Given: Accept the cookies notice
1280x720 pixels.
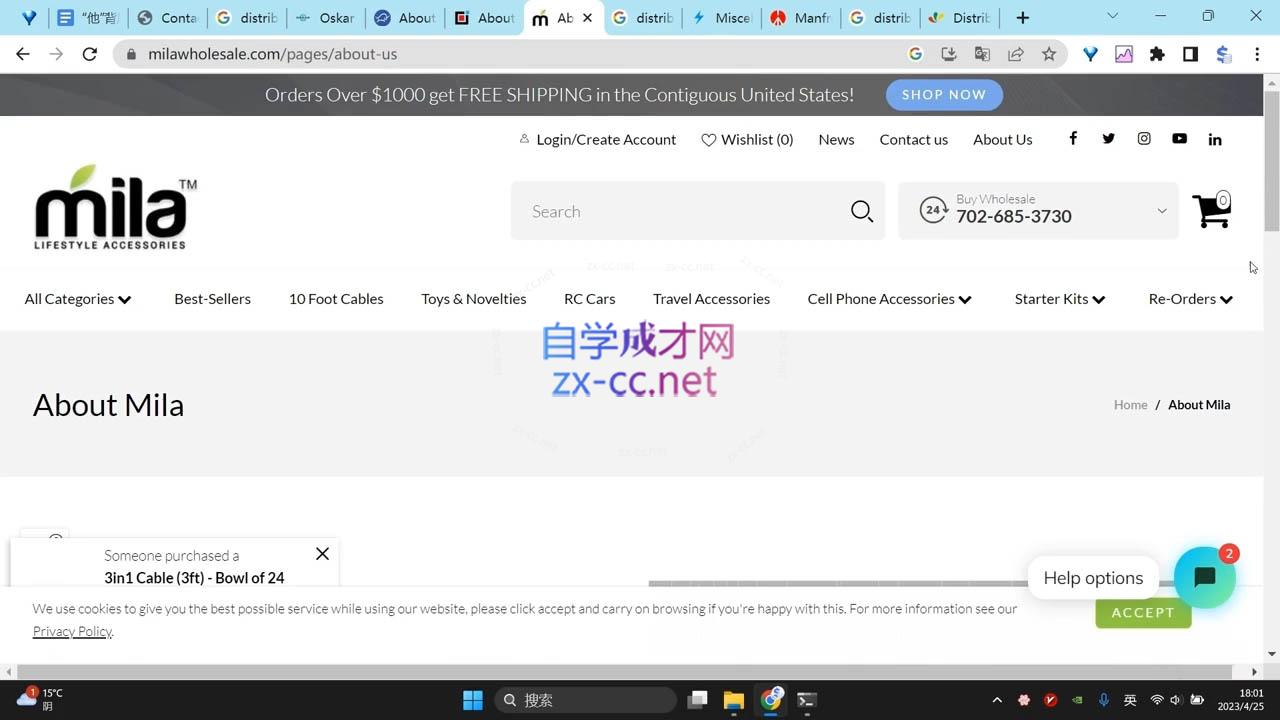Looking at the screenshot, I should coord(1143,612).
